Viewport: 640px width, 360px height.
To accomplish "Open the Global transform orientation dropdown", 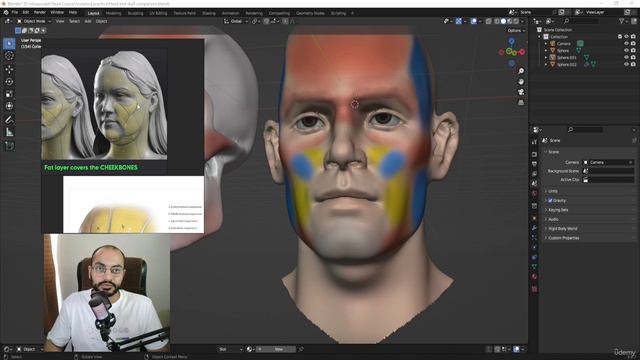I will 236,21.
